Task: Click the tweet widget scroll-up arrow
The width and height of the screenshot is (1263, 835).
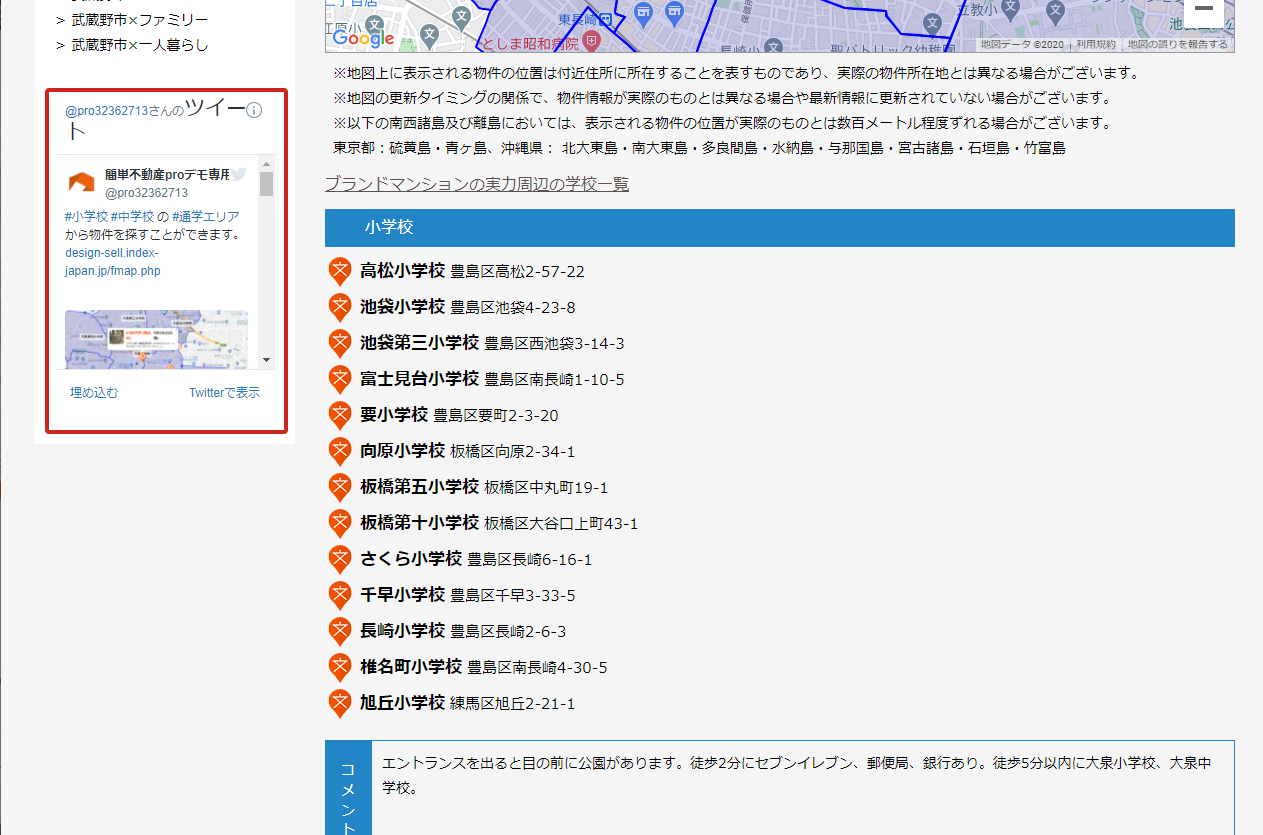Action: 266,163
